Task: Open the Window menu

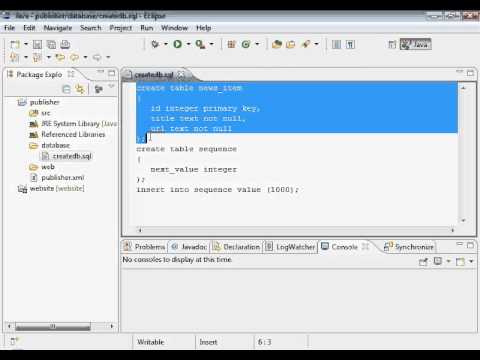Action: click(174, 28)
